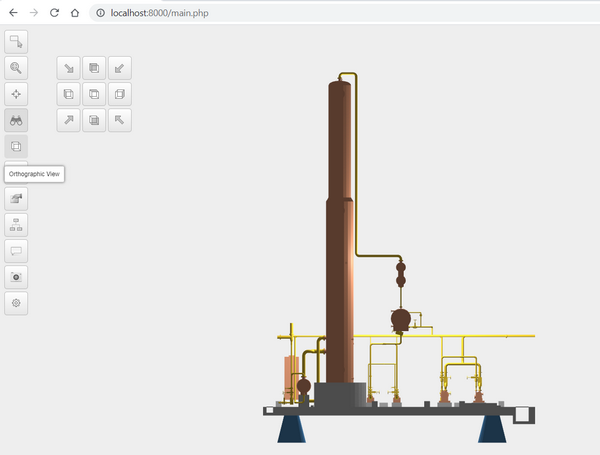The width and height of the screenshot is (600, 455).
Task: Toggle the Orthographic View cube button
Action: (17, 146)
